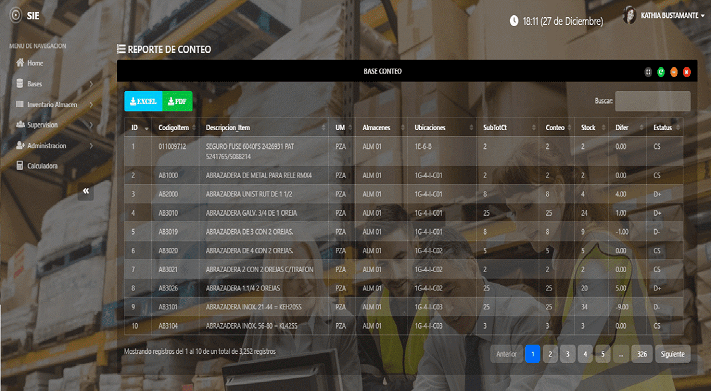Click the list icon beside Reporte de Conteo
The image size is (711, 391).
point(121,49)
